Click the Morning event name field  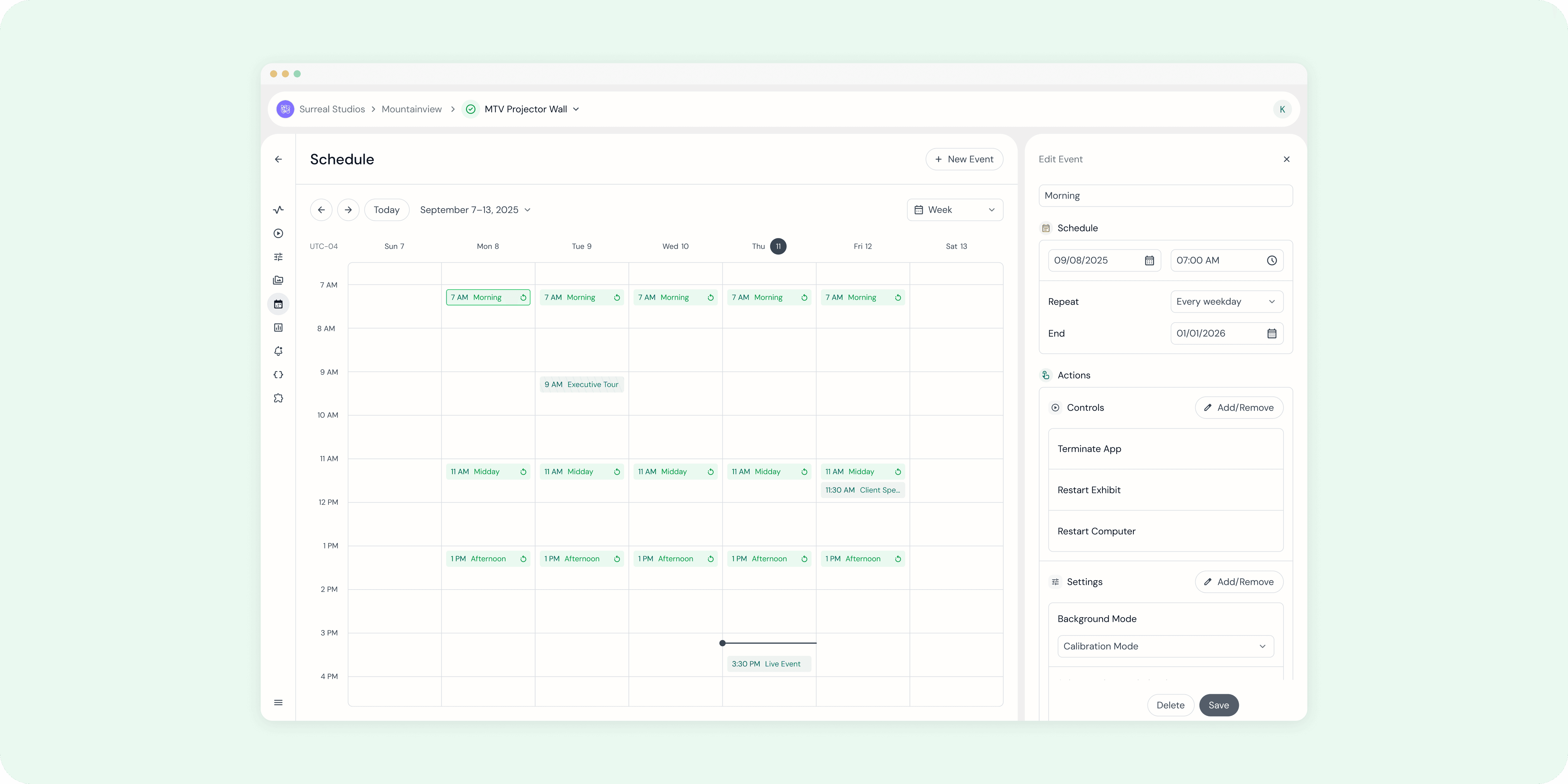pyautogui.click(x=1165, y=195)
